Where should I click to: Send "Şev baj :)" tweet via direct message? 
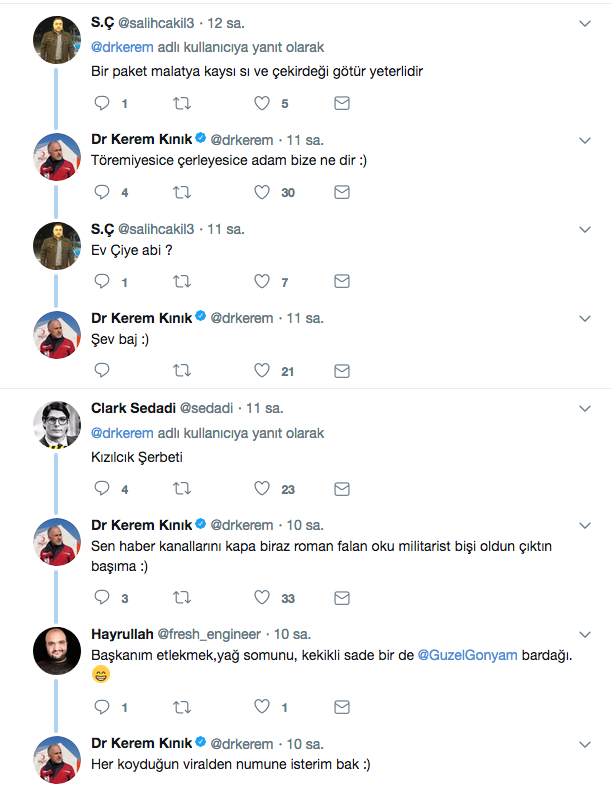(341, 371)
